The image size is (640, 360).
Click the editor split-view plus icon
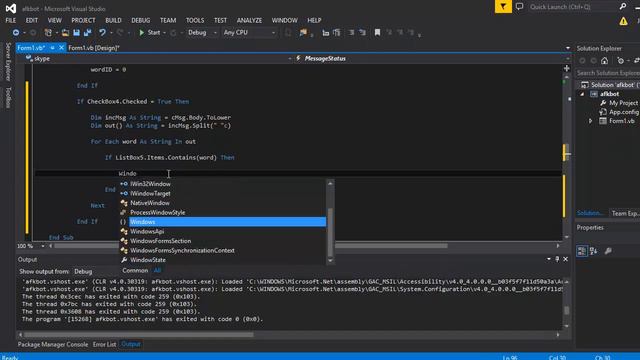coord(567,68)
